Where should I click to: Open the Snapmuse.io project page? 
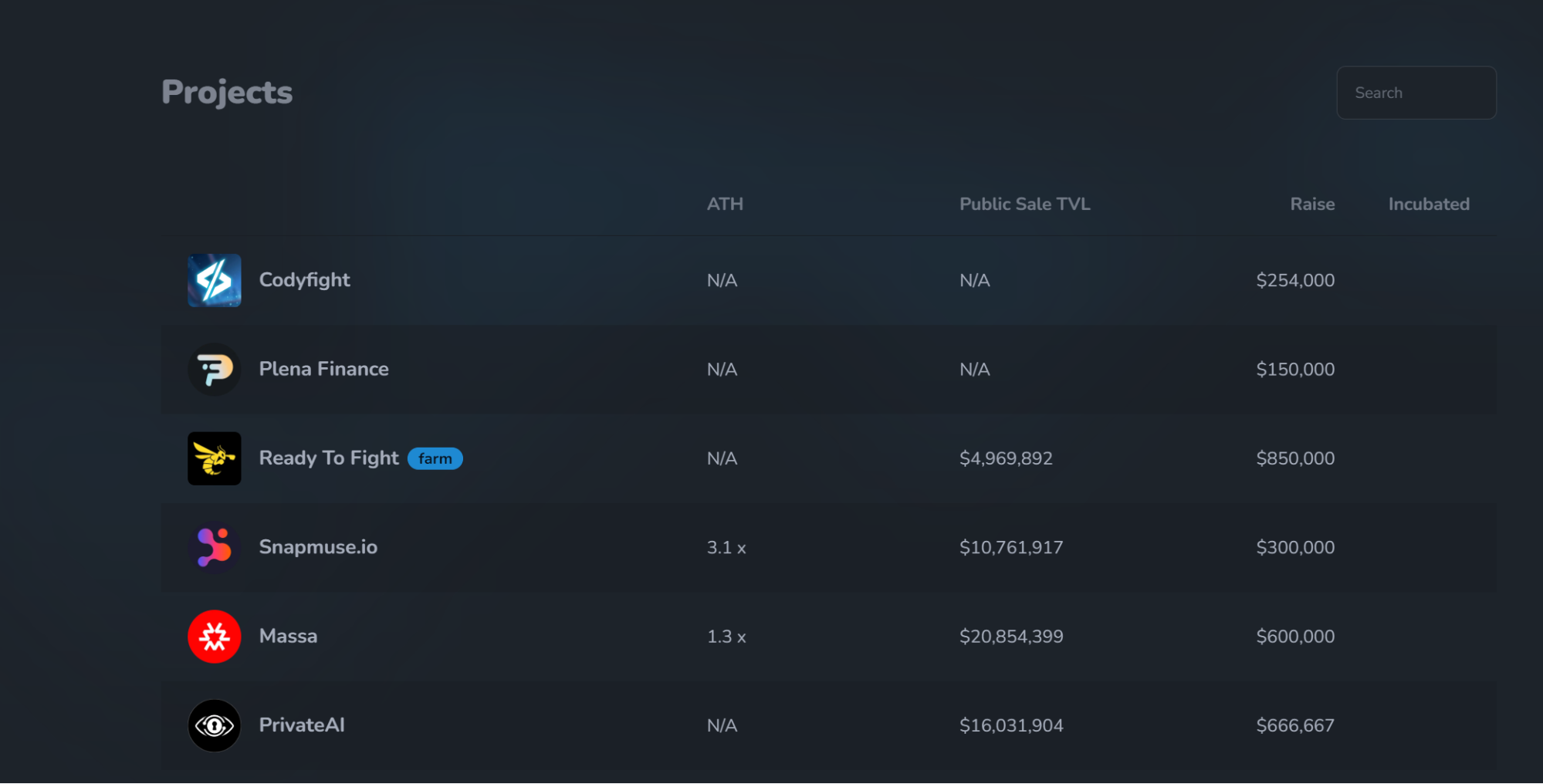coord(318,547)
